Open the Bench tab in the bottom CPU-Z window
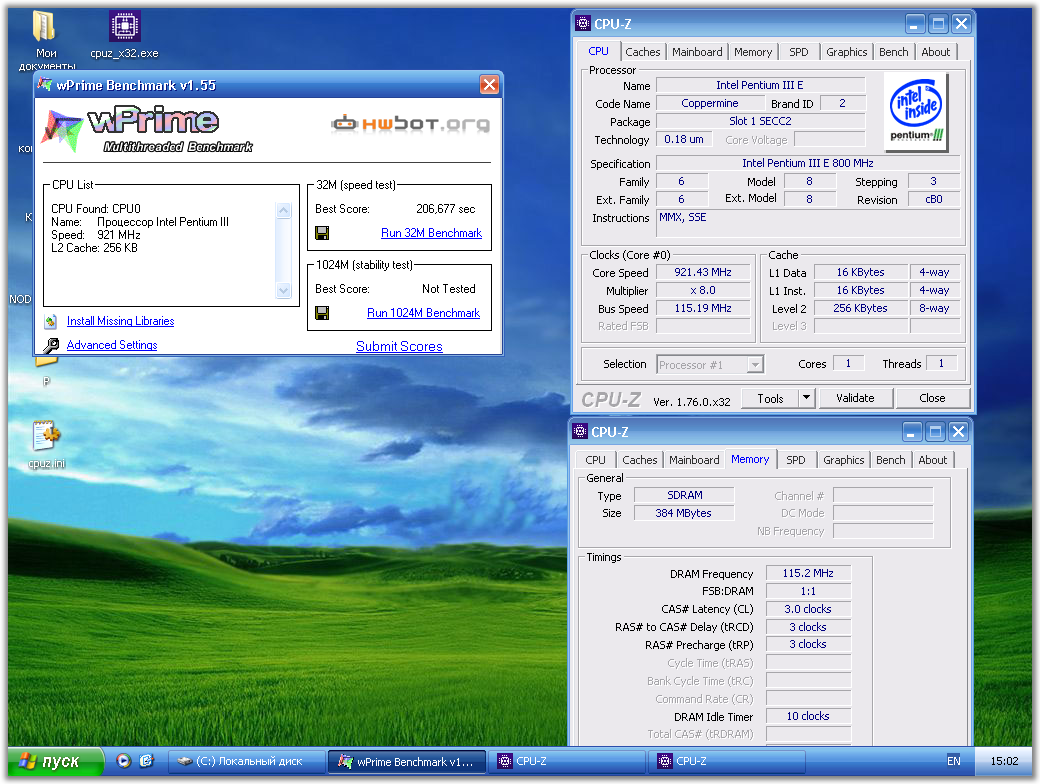The height and width of the screenshot is (784, 1040). click(890, 460)
